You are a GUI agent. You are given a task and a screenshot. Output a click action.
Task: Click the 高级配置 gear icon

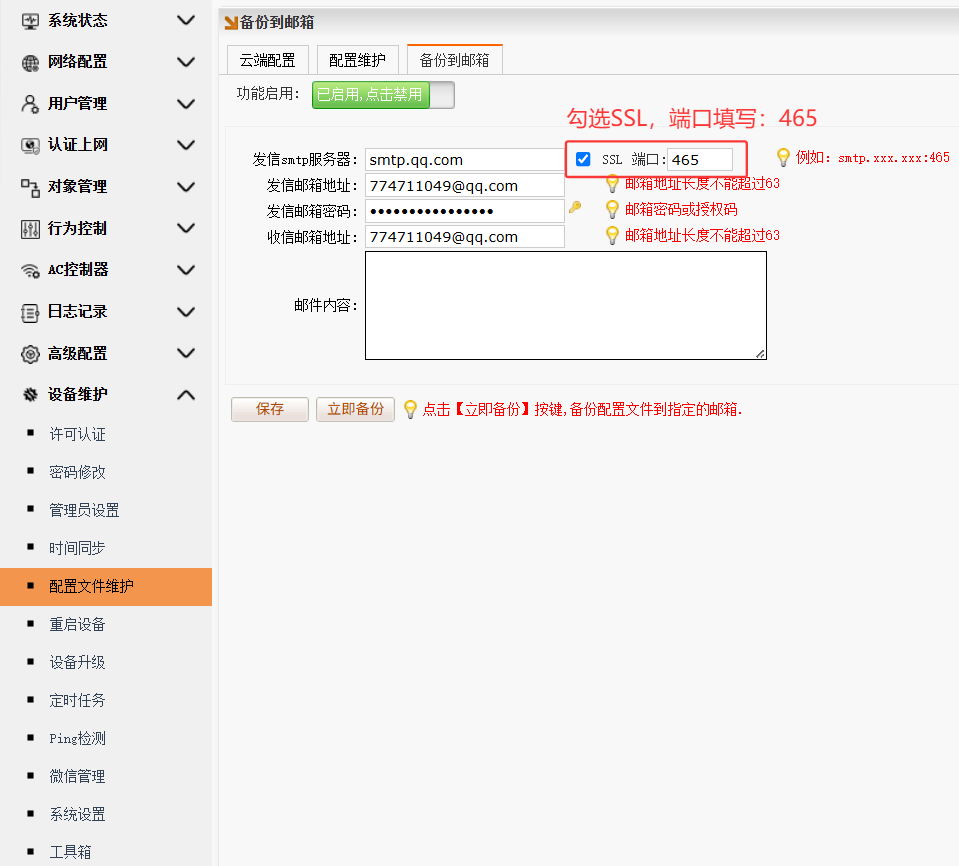(30, 353)
